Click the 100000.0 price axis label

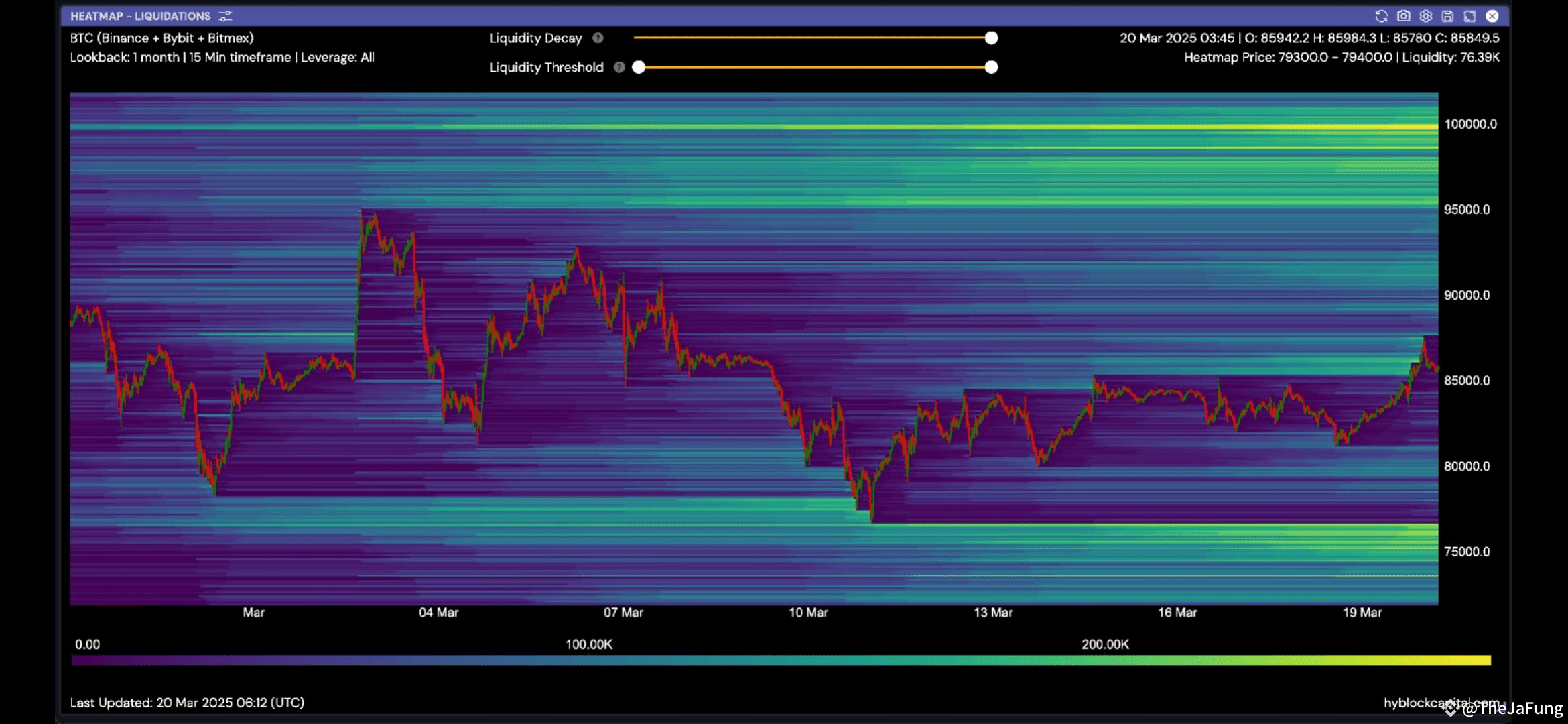tap(1470, 124)
